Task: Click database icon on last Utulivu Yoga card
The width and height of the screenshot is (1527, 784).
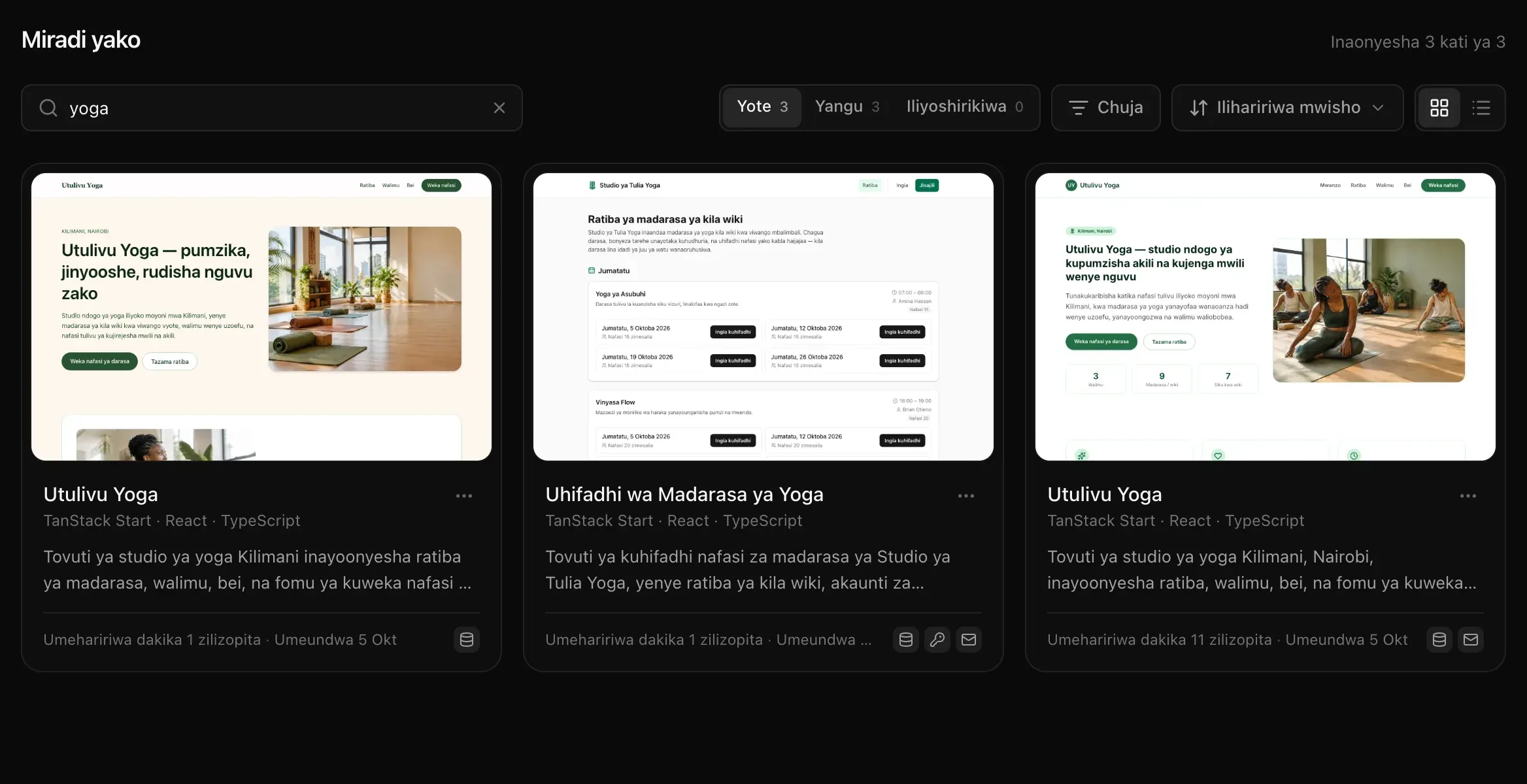Action: coord(1439,640)
